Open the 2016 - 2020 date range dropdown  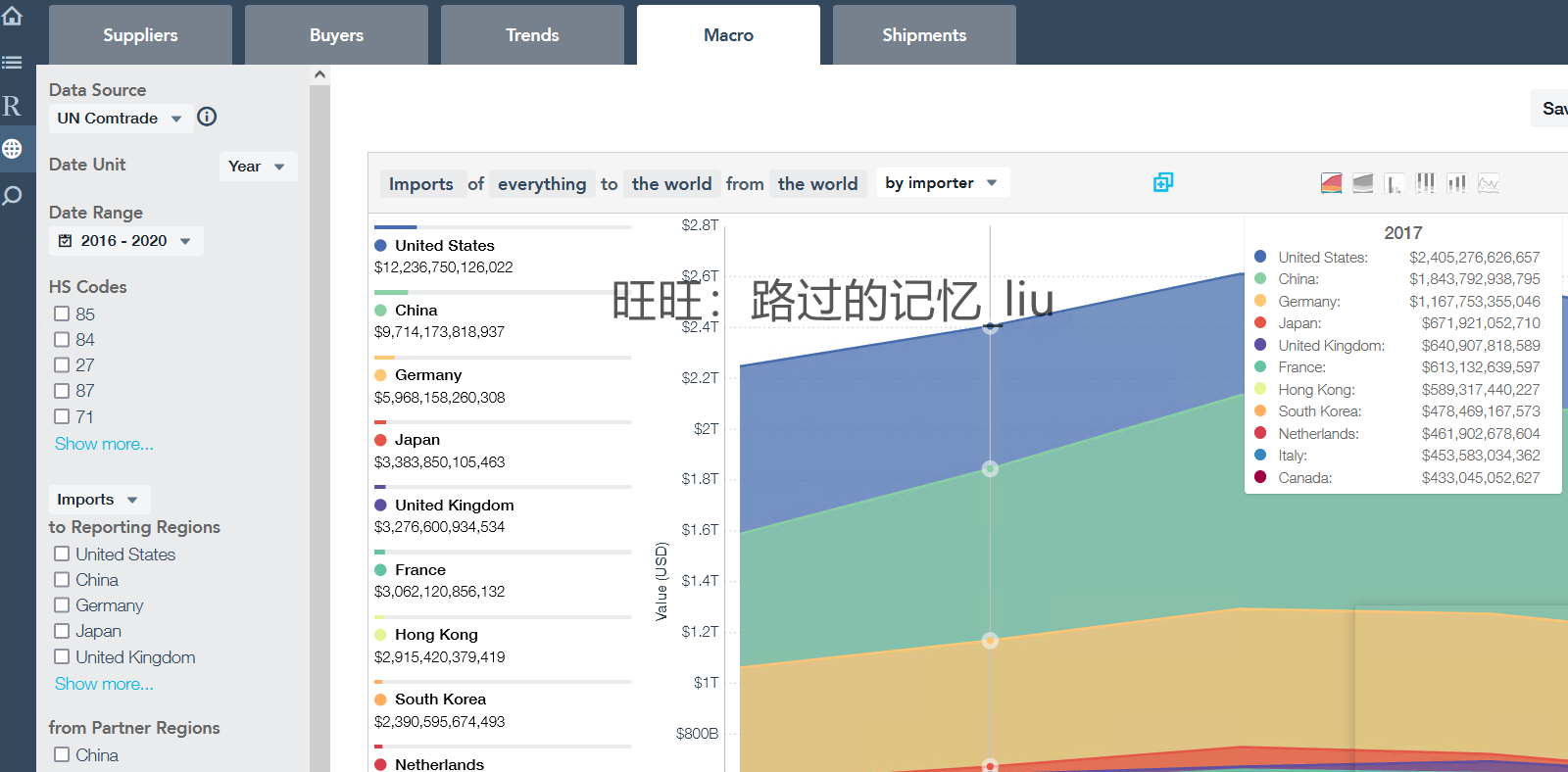click(126, 240)
